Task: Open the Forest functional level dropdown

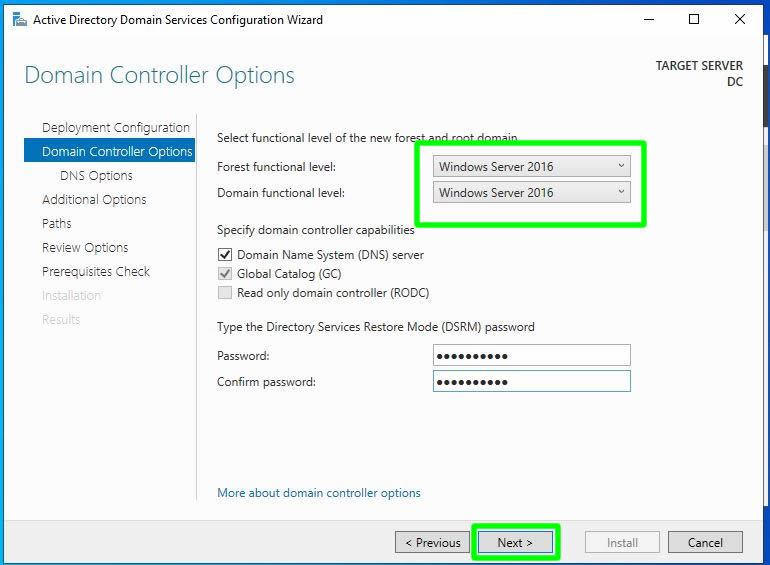Action: [532, 166]
